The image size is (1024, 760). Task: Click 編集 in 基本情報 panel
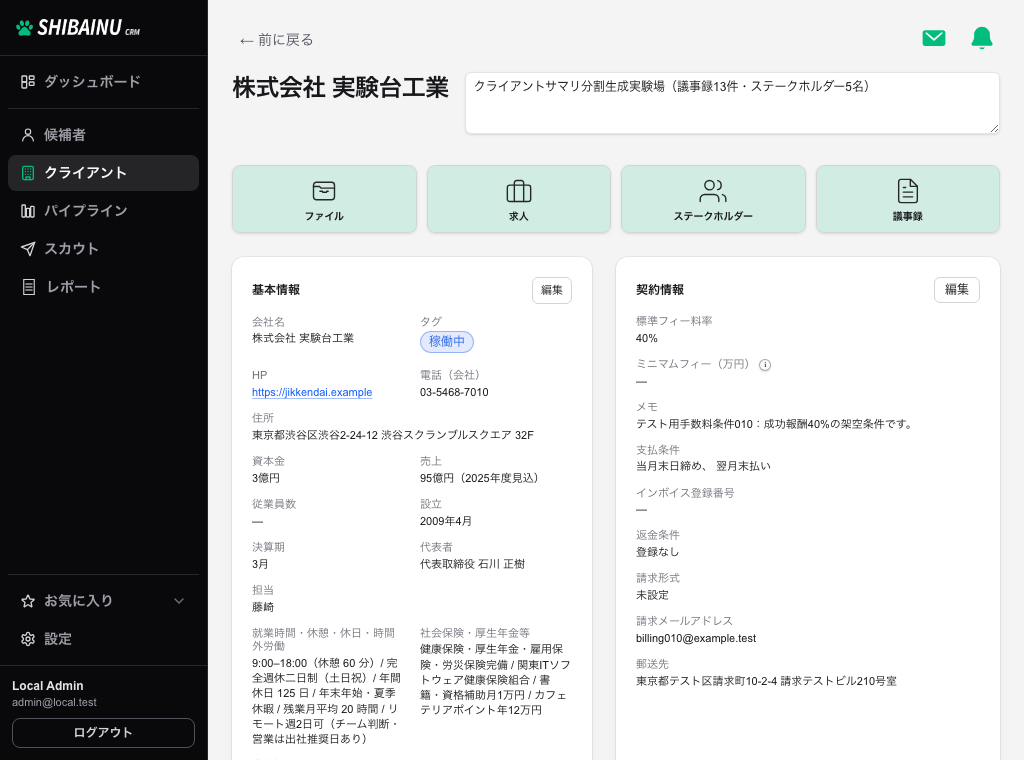552,290
